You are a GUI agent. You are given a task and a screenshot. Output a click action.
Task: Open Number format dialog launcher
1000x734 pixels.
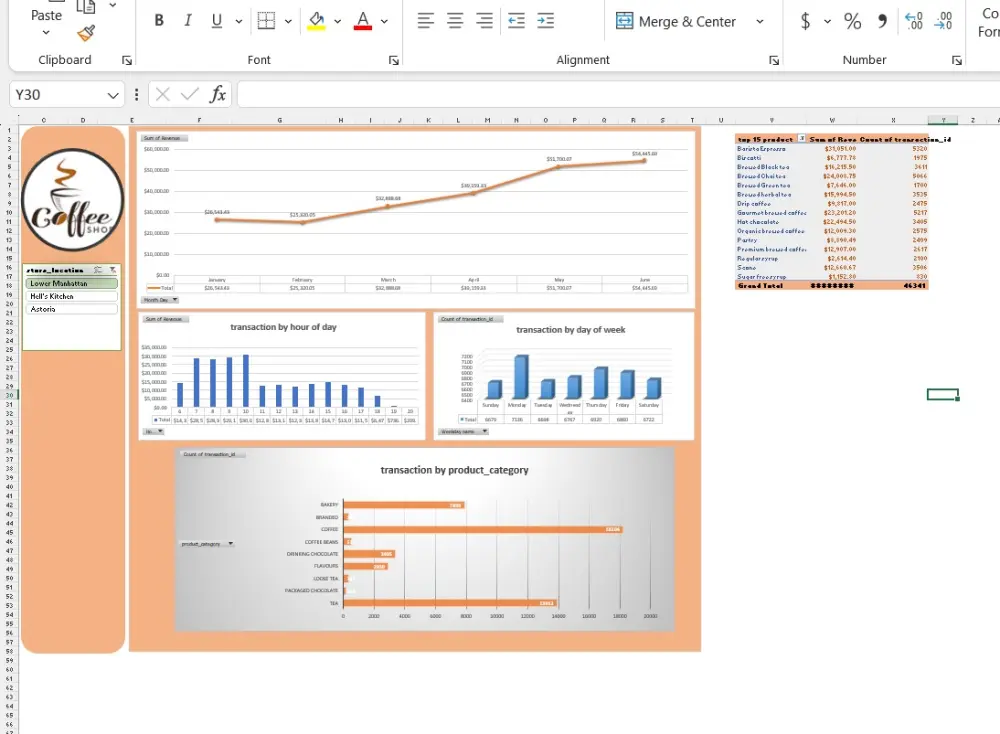click(957, 60)
